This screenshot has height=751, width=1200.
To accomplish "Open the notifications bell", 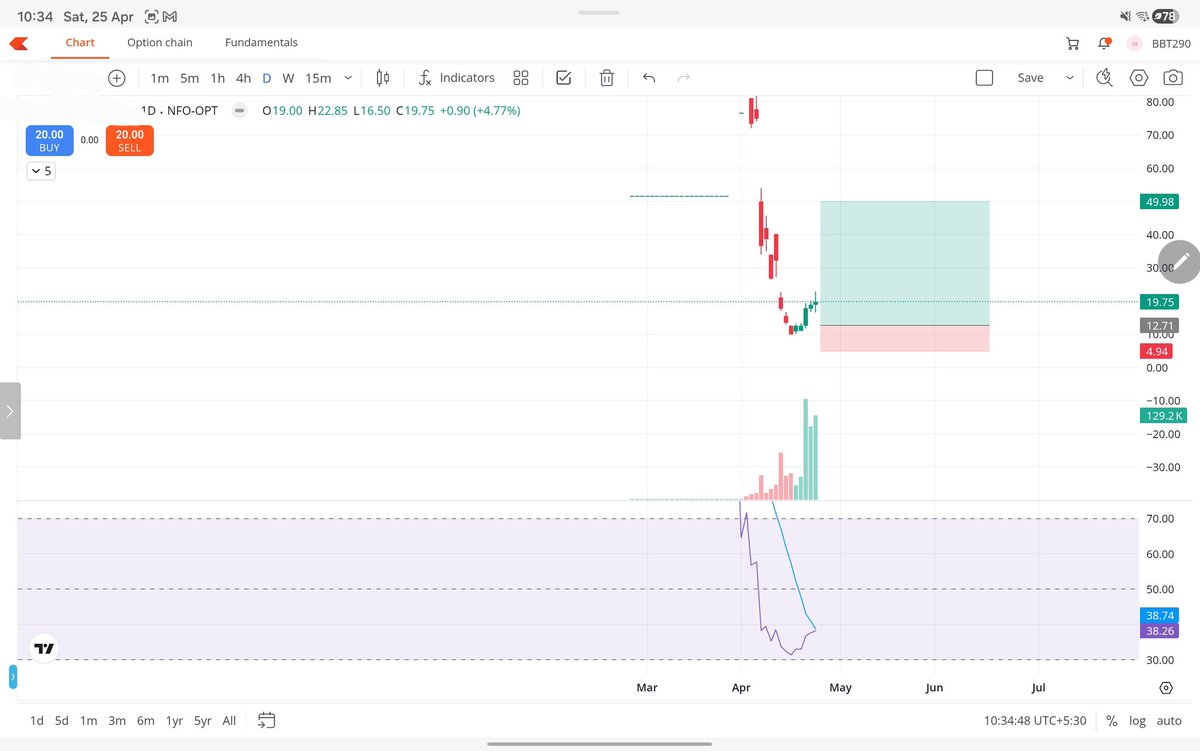I will [x=1104, y=43].
